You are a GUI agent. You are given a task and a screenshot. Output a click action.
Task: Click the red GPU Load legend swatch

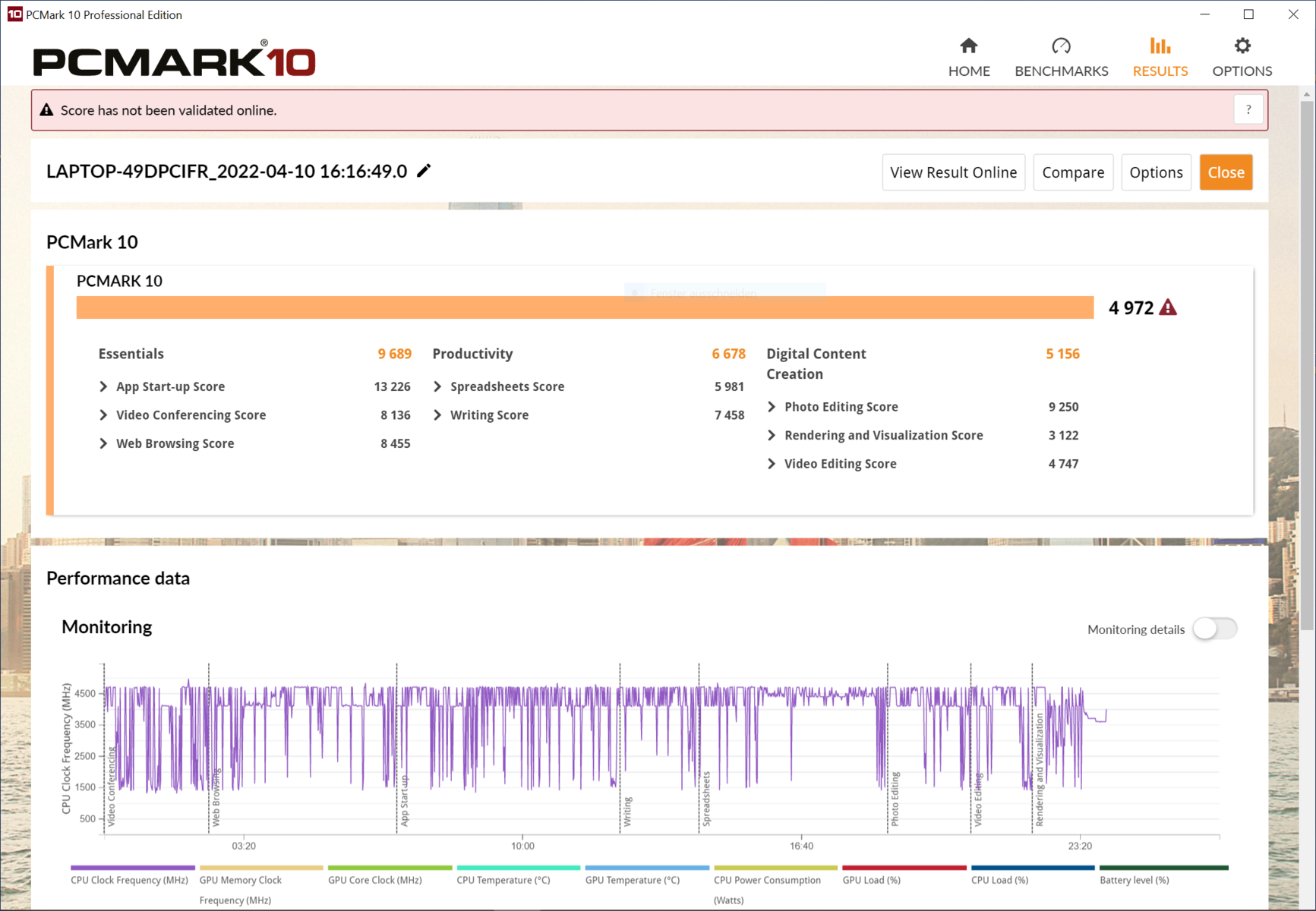pyautogui.click(x=904, y=867)
